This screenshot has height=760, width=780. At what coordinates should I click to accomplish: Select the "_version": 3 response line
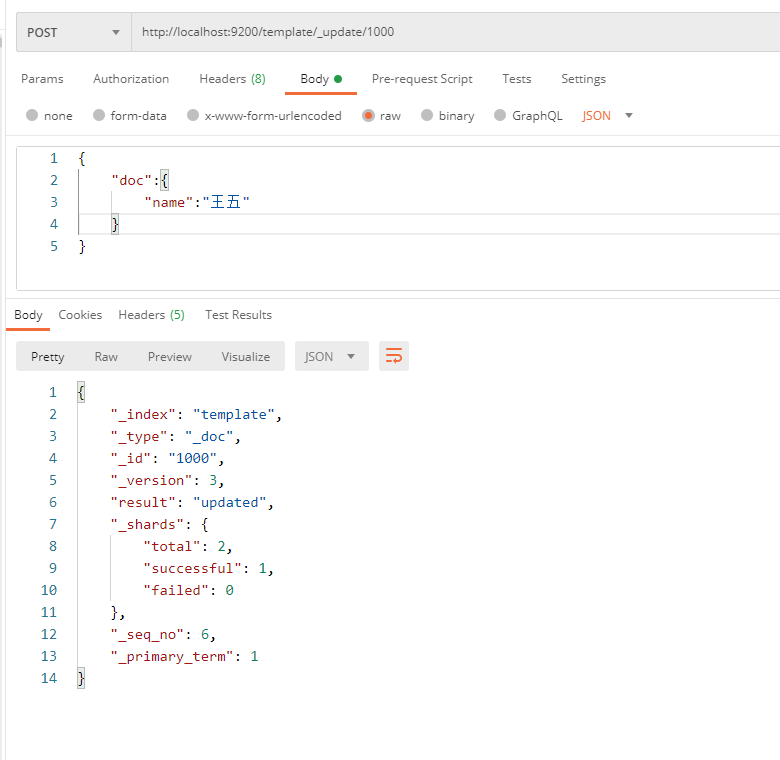click(x=167, y=480)
